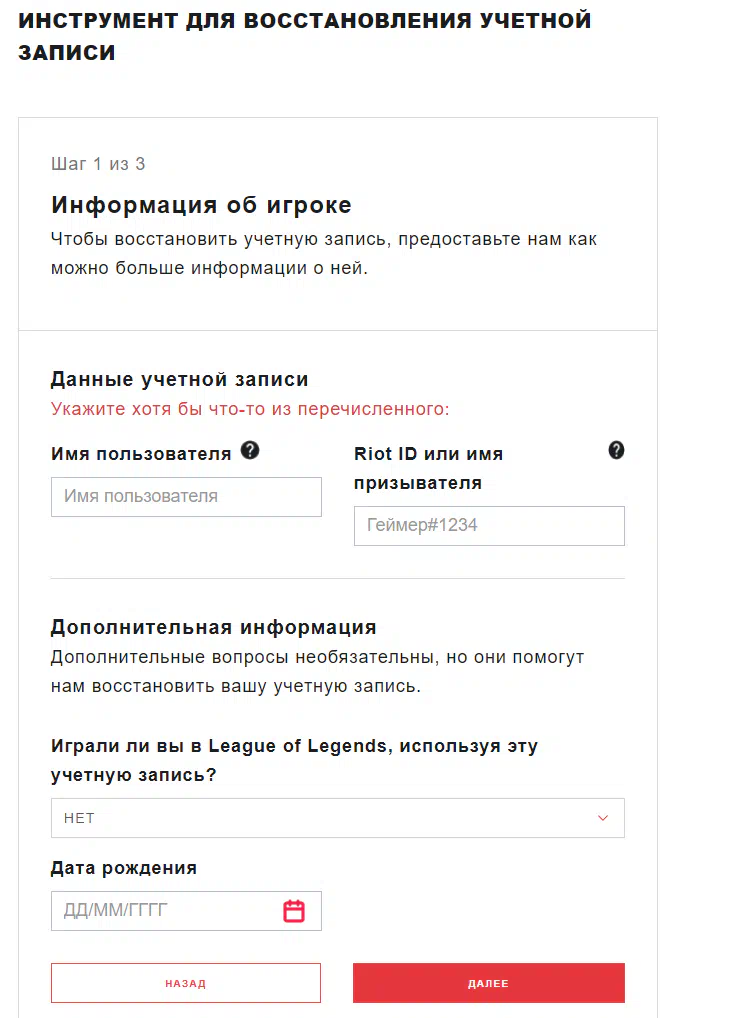The height and width of the screenshot is (1018, 742).
Task: Click the Шаг 1 из 3 step indicator
Action: [x=98, y=164]
